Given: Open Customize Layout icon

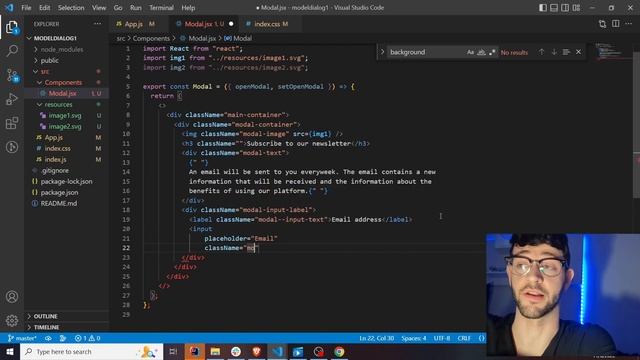Looking at the screenshot, I should pos(576,8).
